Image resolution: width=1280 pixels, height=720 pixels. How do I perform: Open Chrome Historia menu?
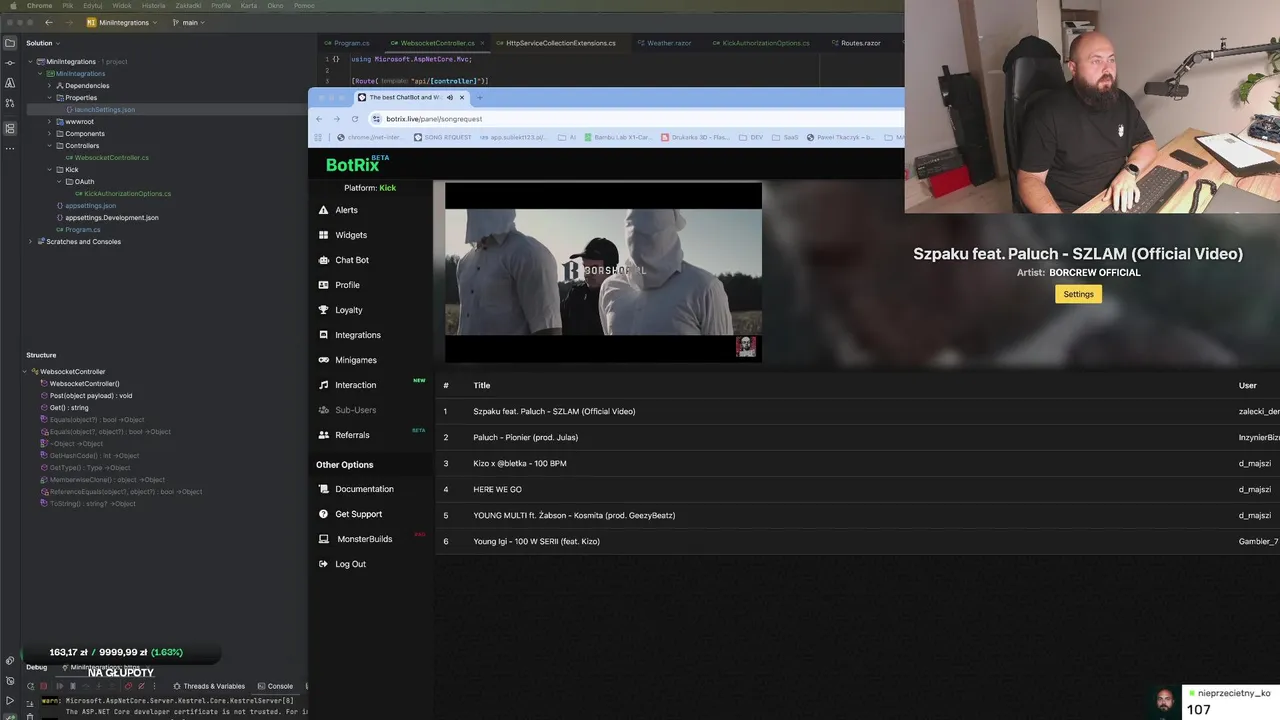coord(154,5)
